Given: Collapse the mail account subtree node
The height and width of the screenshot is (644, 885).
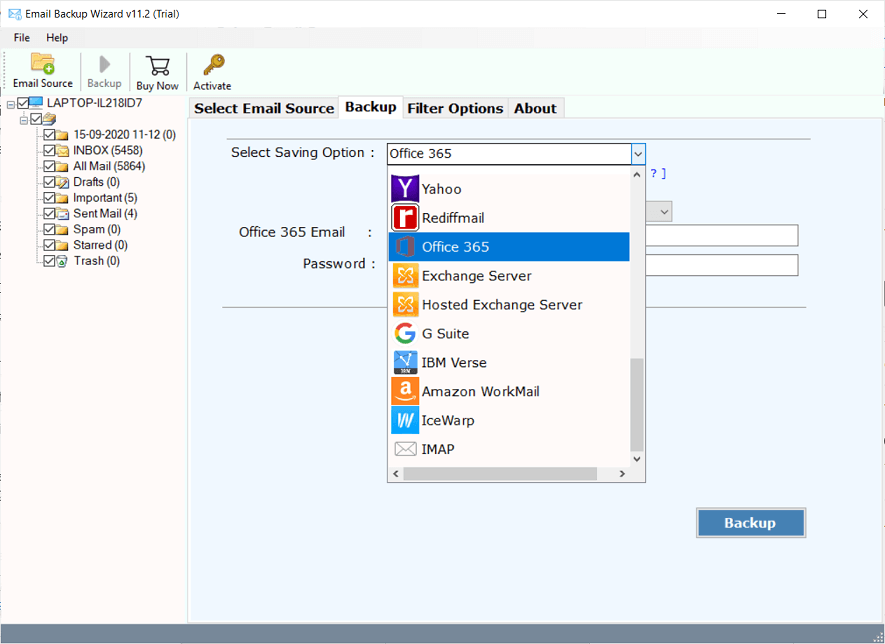Looking at the screenshot, I should 24,120.
